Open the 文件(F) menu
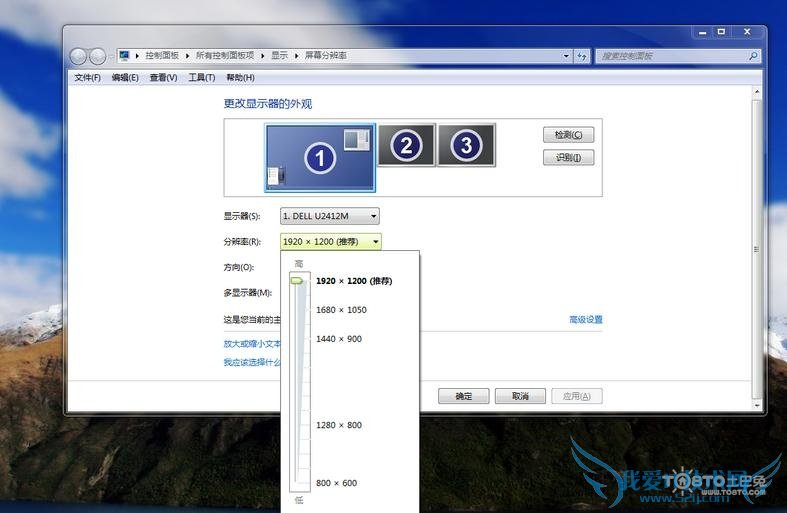Screen dimensions: 787x513 point(87,78)
